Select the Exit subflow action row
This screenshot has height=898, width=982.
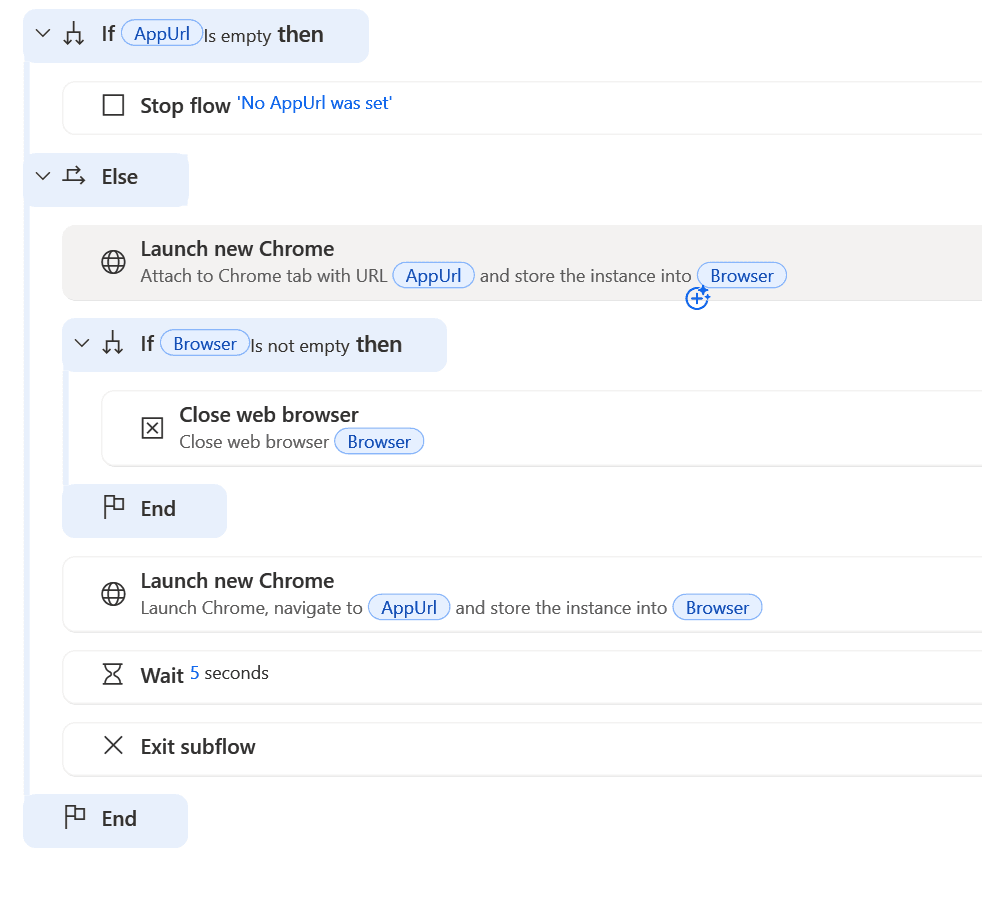coord(522,750)
